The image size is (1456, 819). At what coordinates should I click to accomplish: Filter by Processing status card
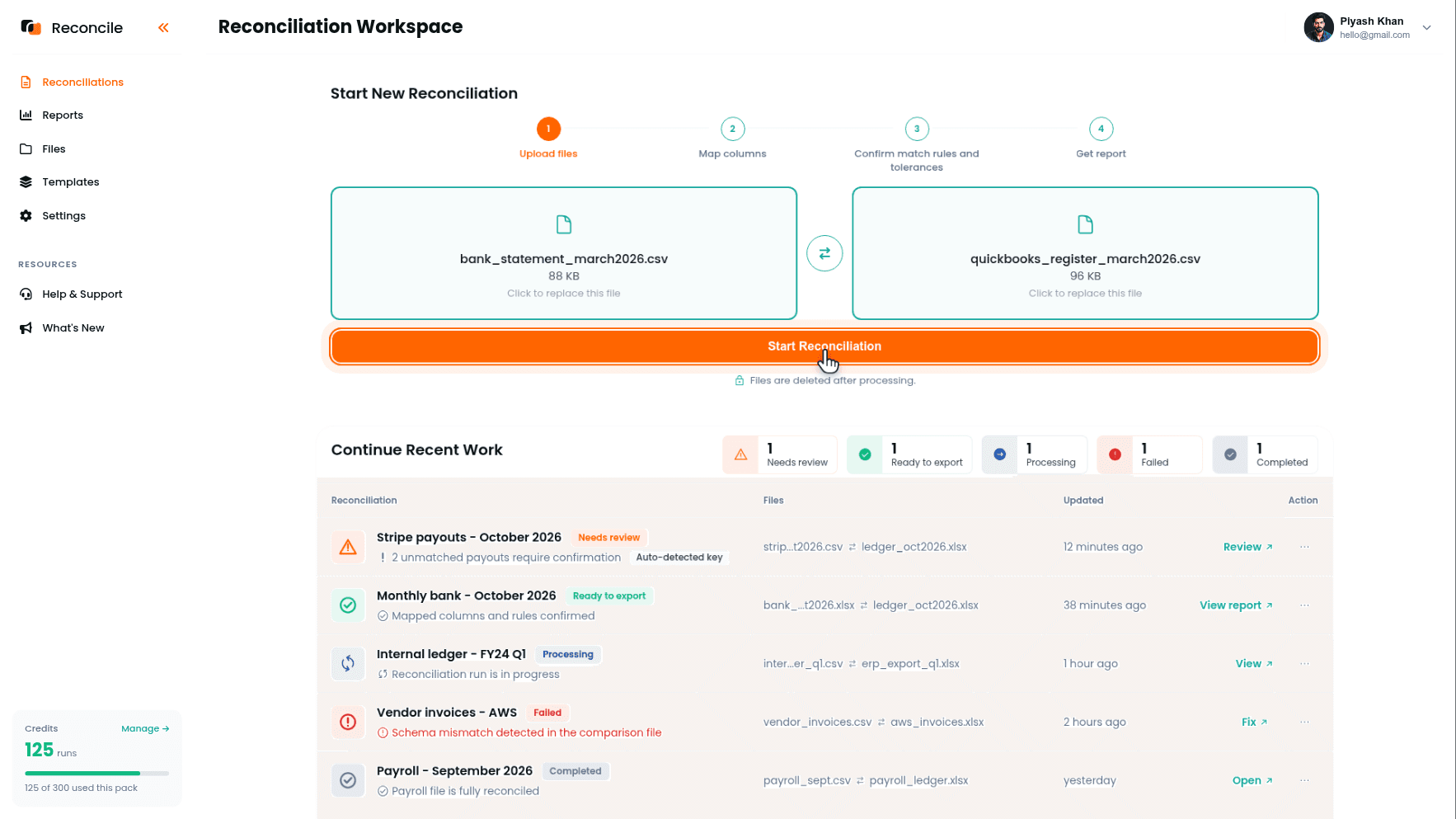point(1035,454)
